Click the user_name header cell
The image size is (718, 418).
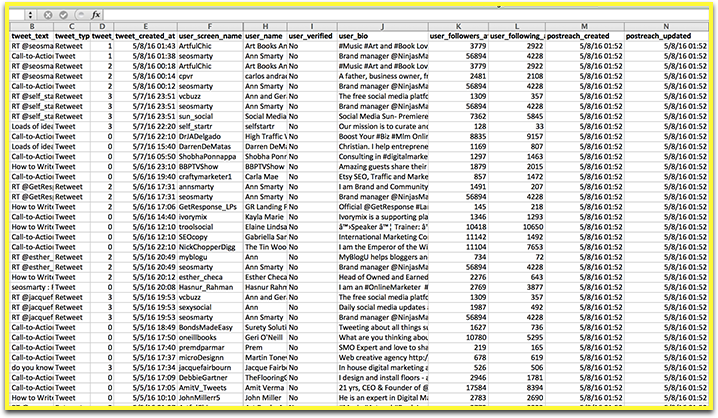click(x=265, y=36)
